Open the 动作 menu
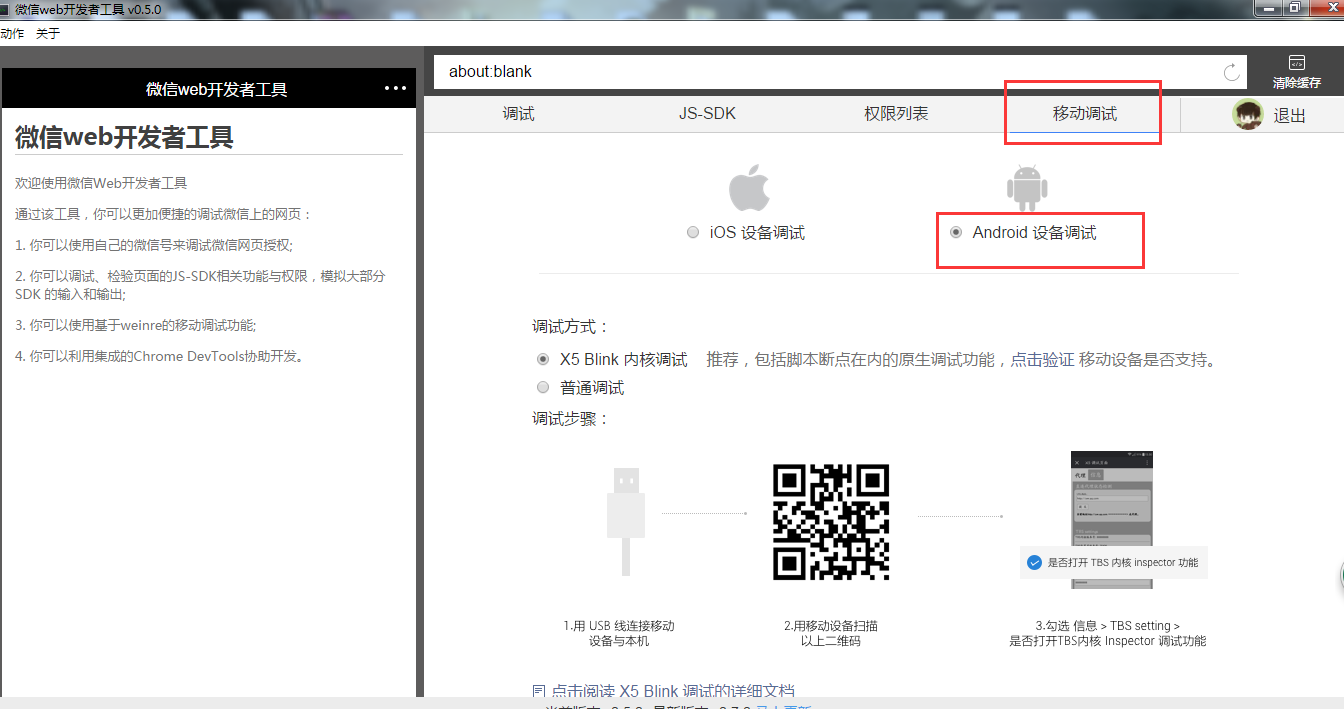1344x709 pixels. point(12,33)
